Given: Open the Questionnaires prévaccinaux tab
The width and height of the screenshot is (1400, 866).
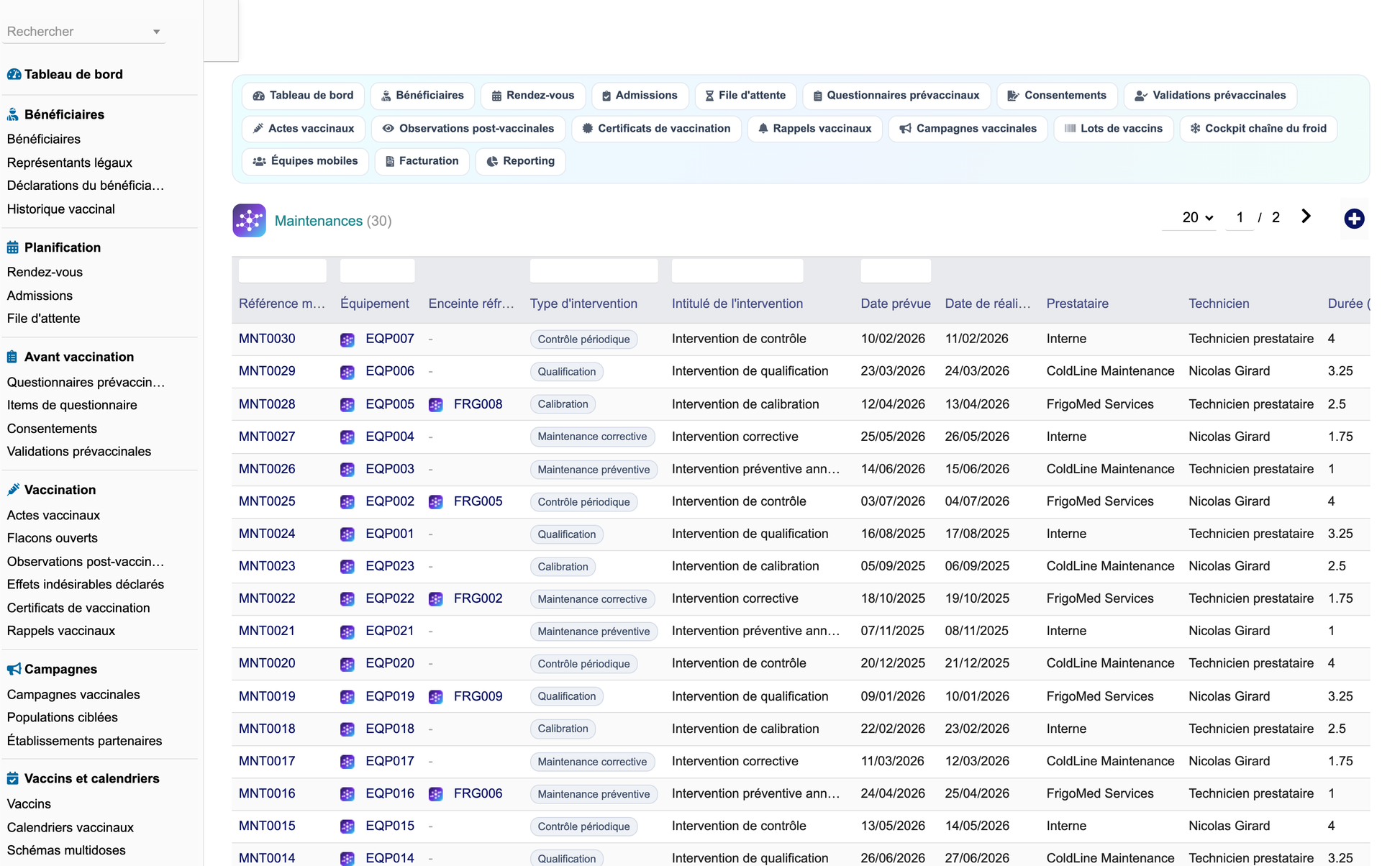Looking at the screenshot, I should click(896, 96).
